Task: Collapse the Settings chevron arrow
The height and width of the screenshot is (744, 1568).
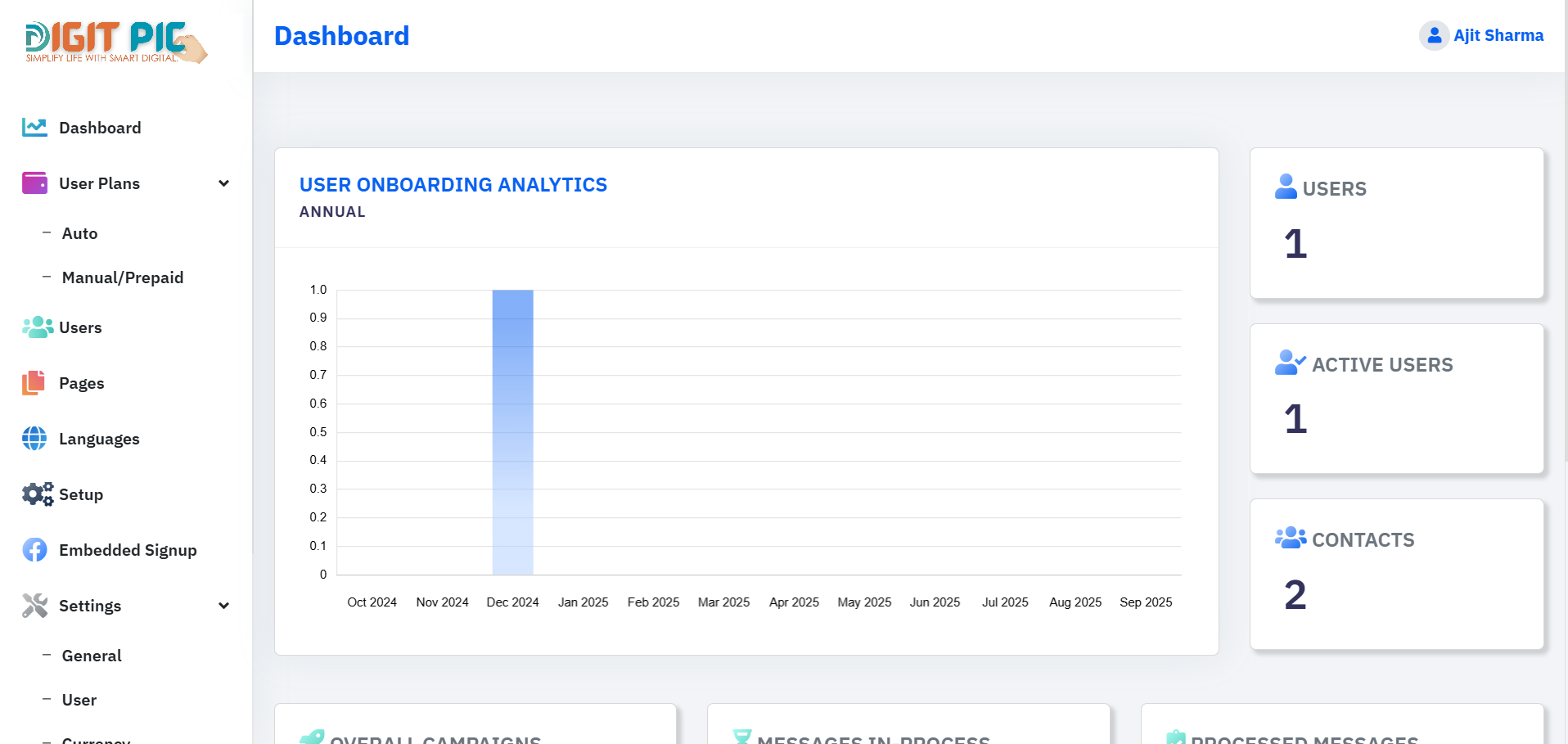Action: click(x=223, y=606)
